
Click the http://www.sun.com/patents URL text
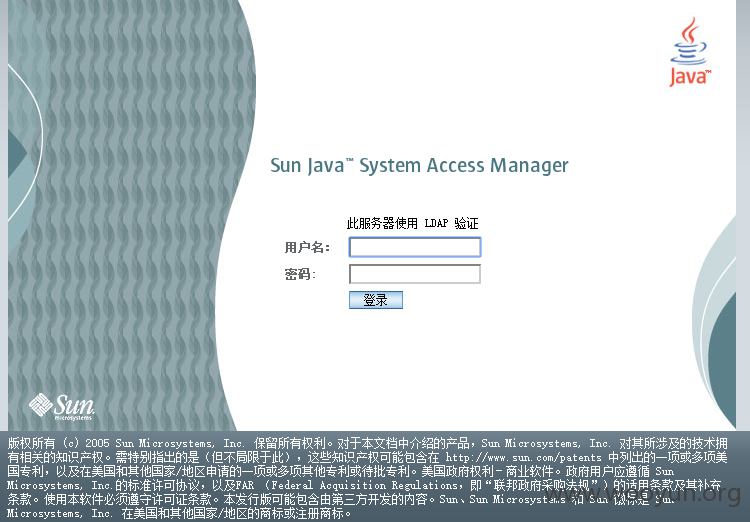[x=523, y=457]
